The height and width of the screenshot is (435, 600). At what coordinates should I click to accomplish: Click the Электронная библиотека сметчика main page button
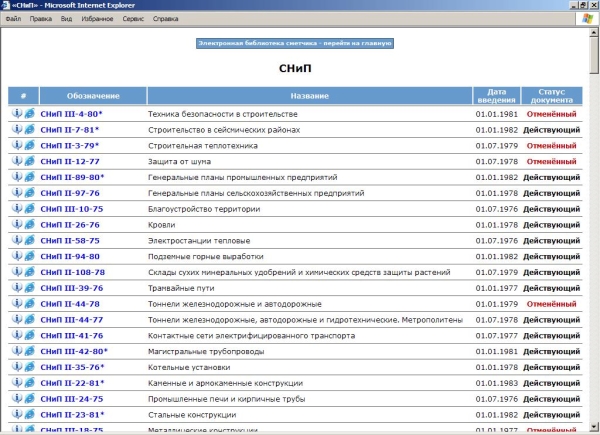point(295,43)
